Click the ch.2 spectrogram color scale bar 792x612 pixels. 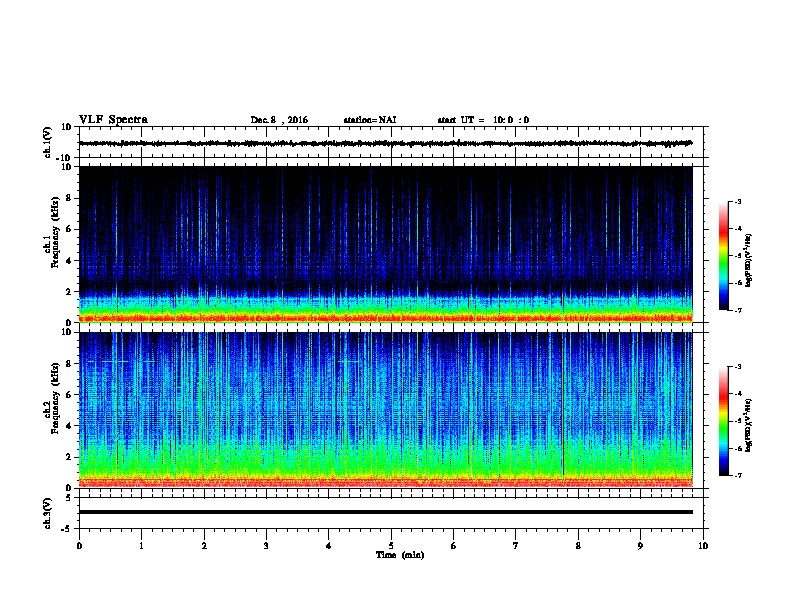pos(724,421)
